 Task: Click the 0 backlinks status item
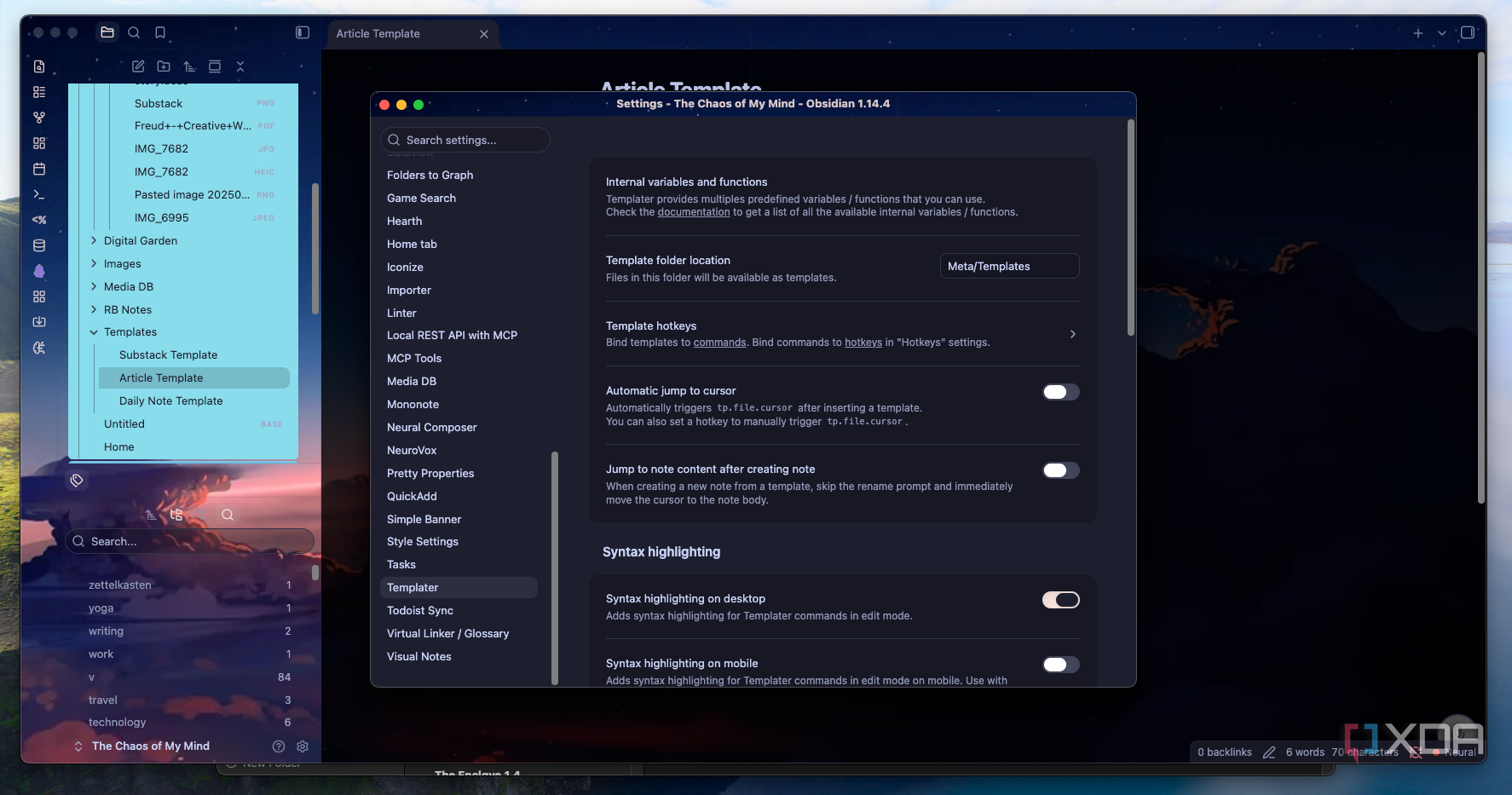coord(1225,752)
